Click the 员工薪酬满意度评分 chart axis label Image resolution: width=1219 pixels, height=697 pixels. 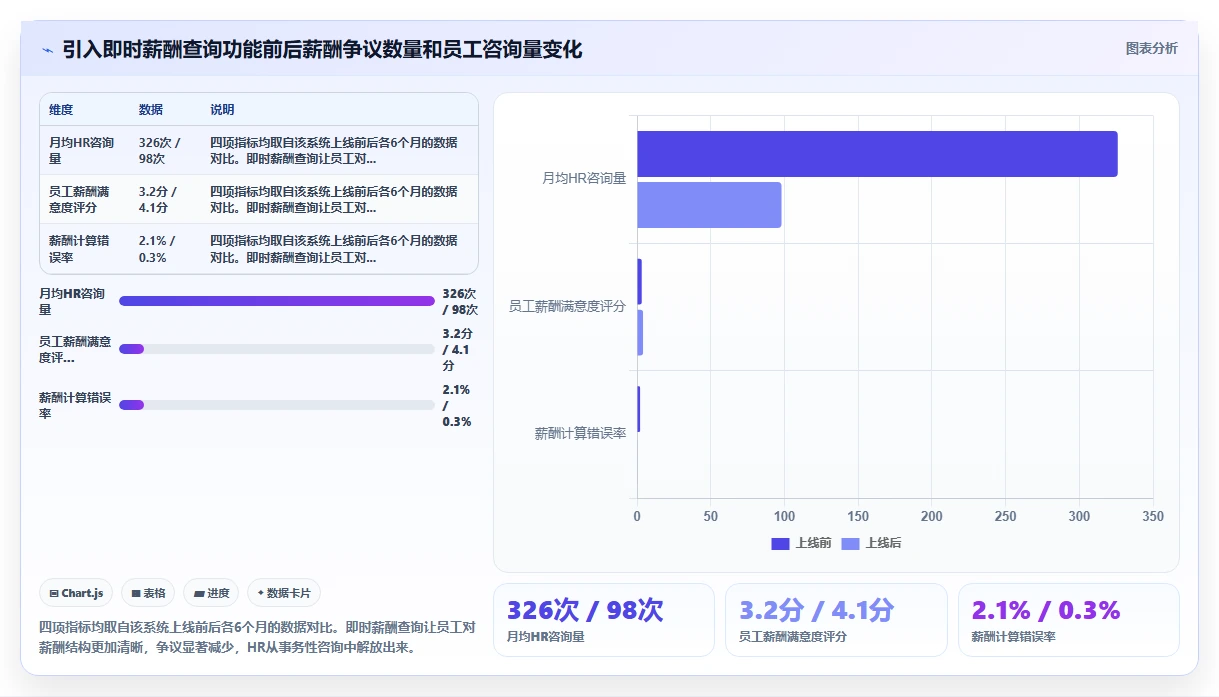[567, 306]
